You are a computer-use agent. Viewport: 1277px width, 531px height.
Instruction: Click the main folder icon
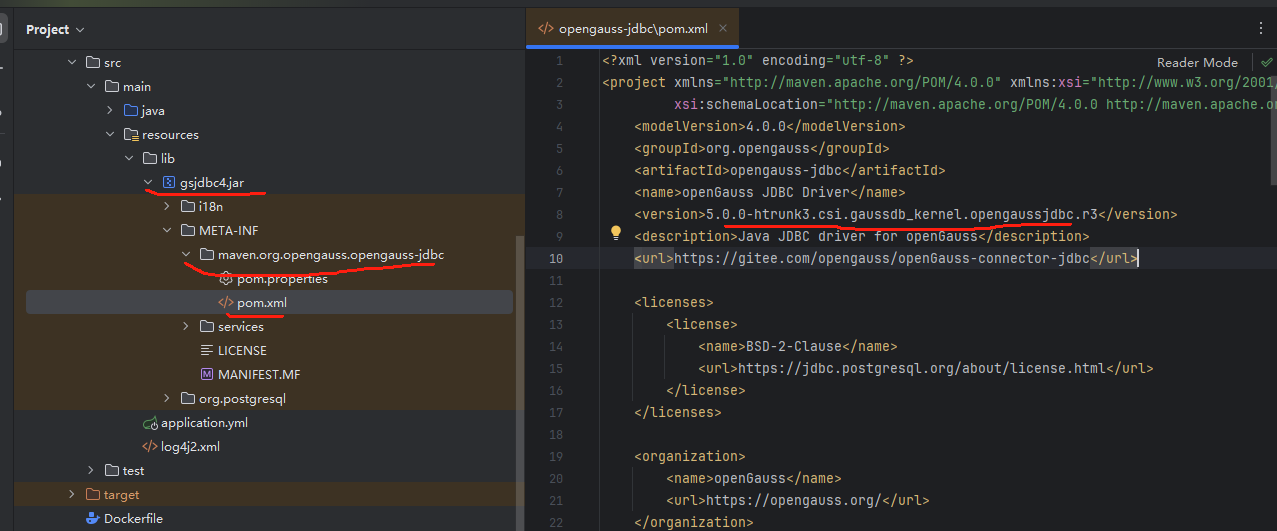click(112, 86)
